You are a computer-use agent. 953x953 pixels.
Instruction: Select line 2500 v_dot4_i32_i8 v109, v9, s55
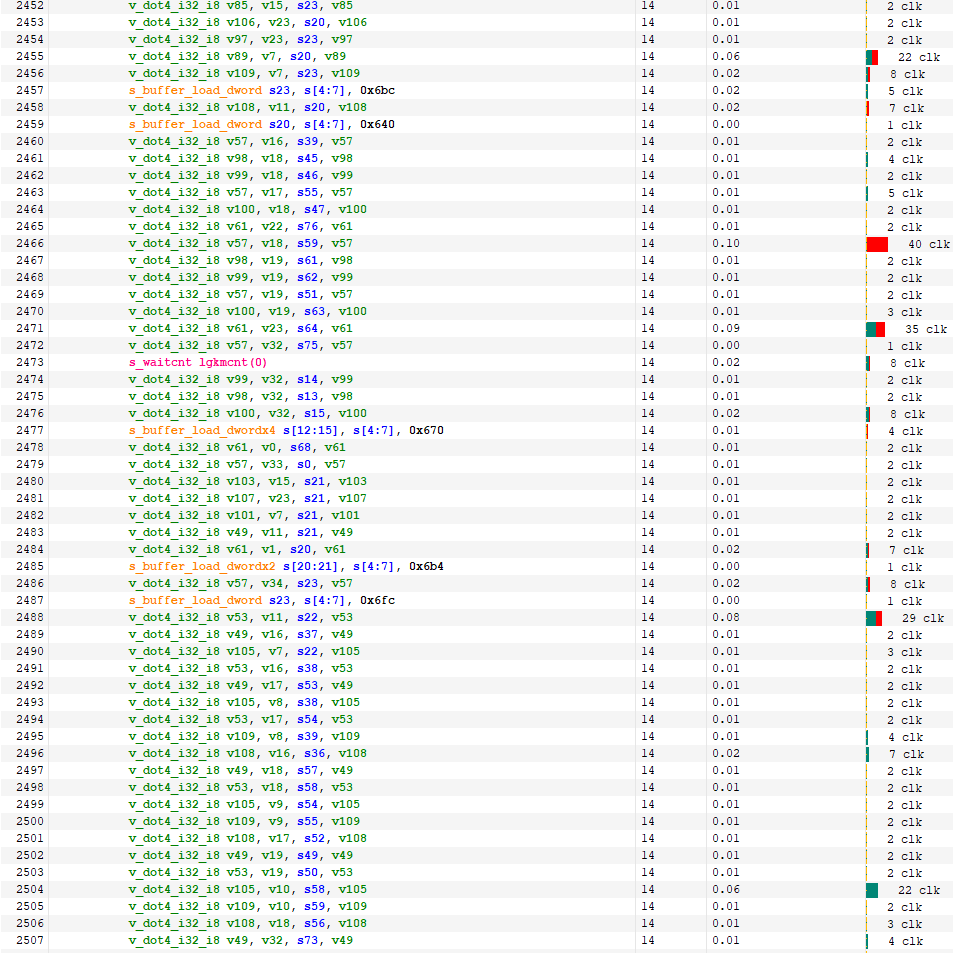pyautogui.click(x=244, y=822)
